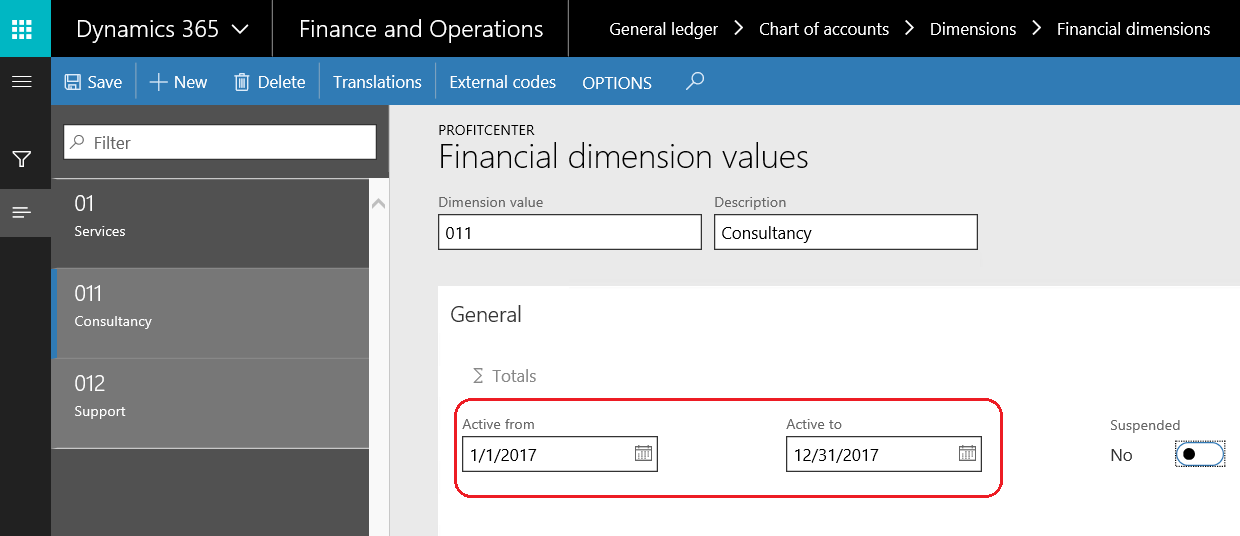Open the filter pane funnel icon

click(22, 159)
